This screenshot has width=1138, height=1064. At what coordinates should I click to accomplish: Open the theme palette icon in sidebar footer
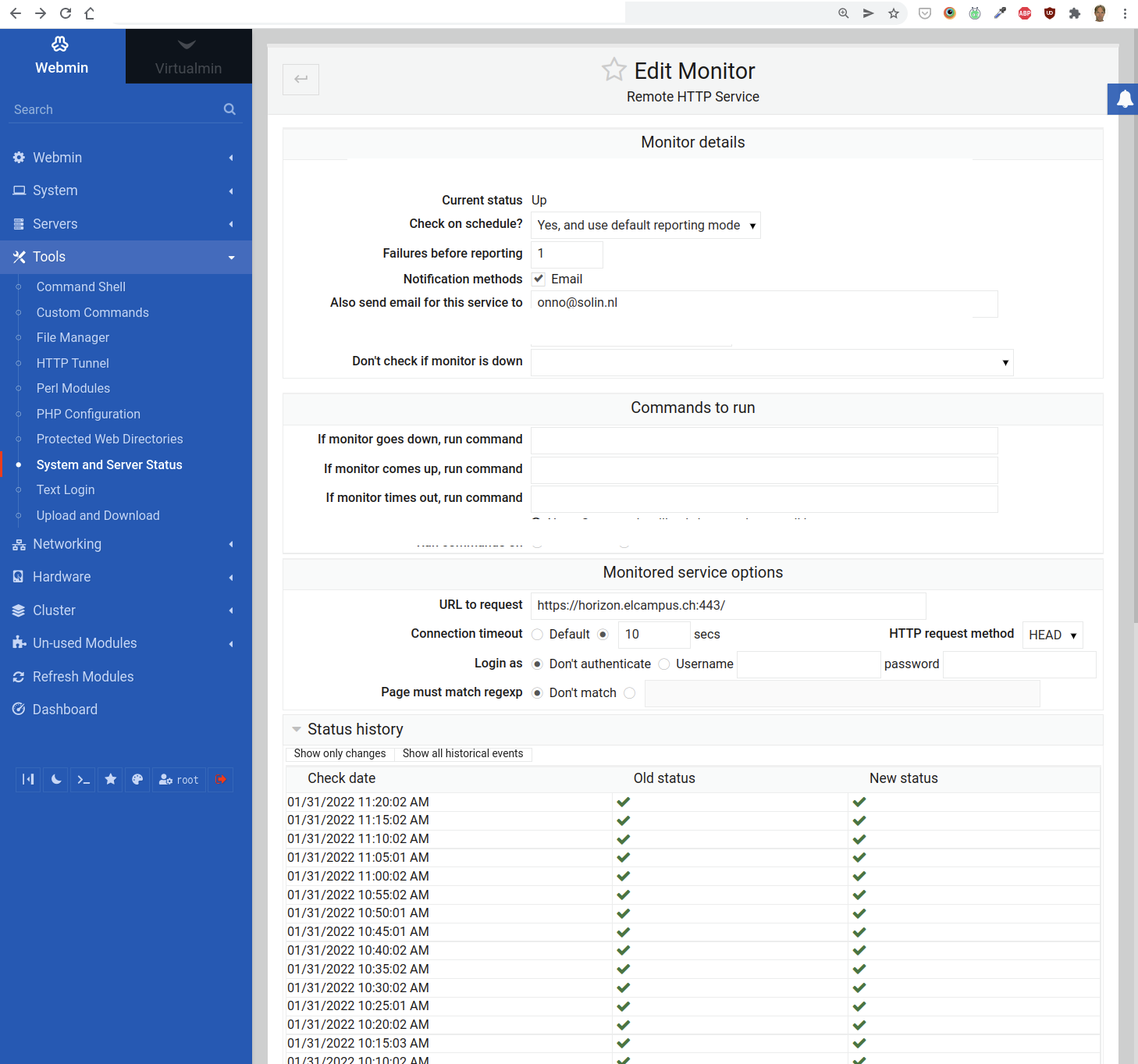point(137,779)
